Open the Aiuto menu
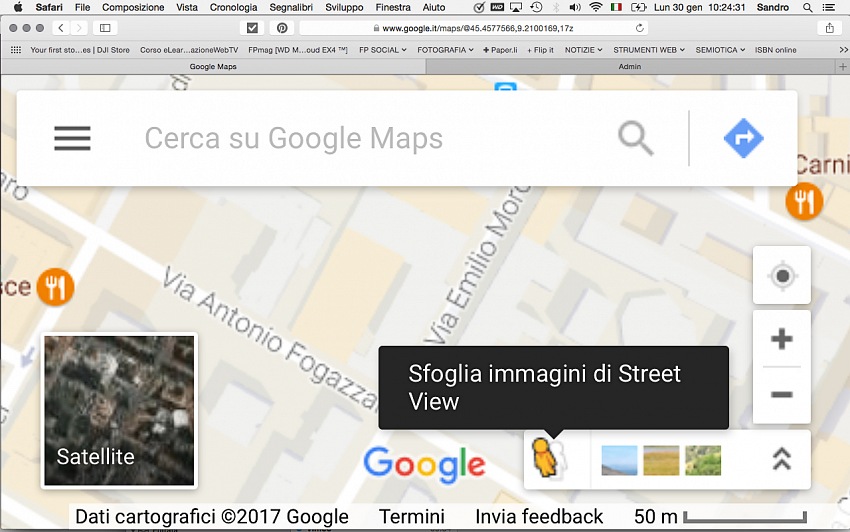This screenshot has height=532, width=850. (x=434, y=8)
